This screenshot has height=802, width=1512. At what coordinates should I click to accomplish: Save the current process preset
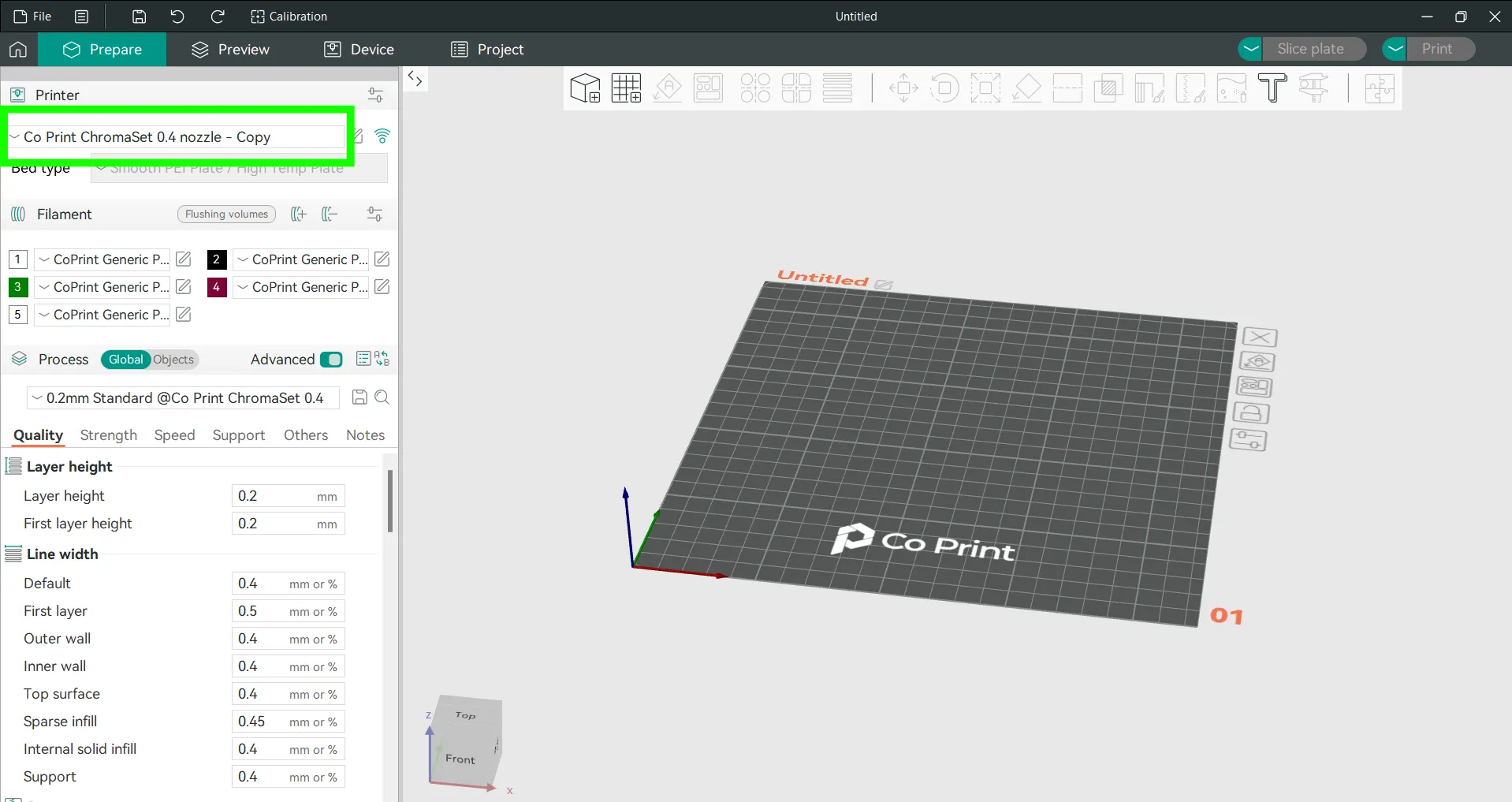[359, 397]
